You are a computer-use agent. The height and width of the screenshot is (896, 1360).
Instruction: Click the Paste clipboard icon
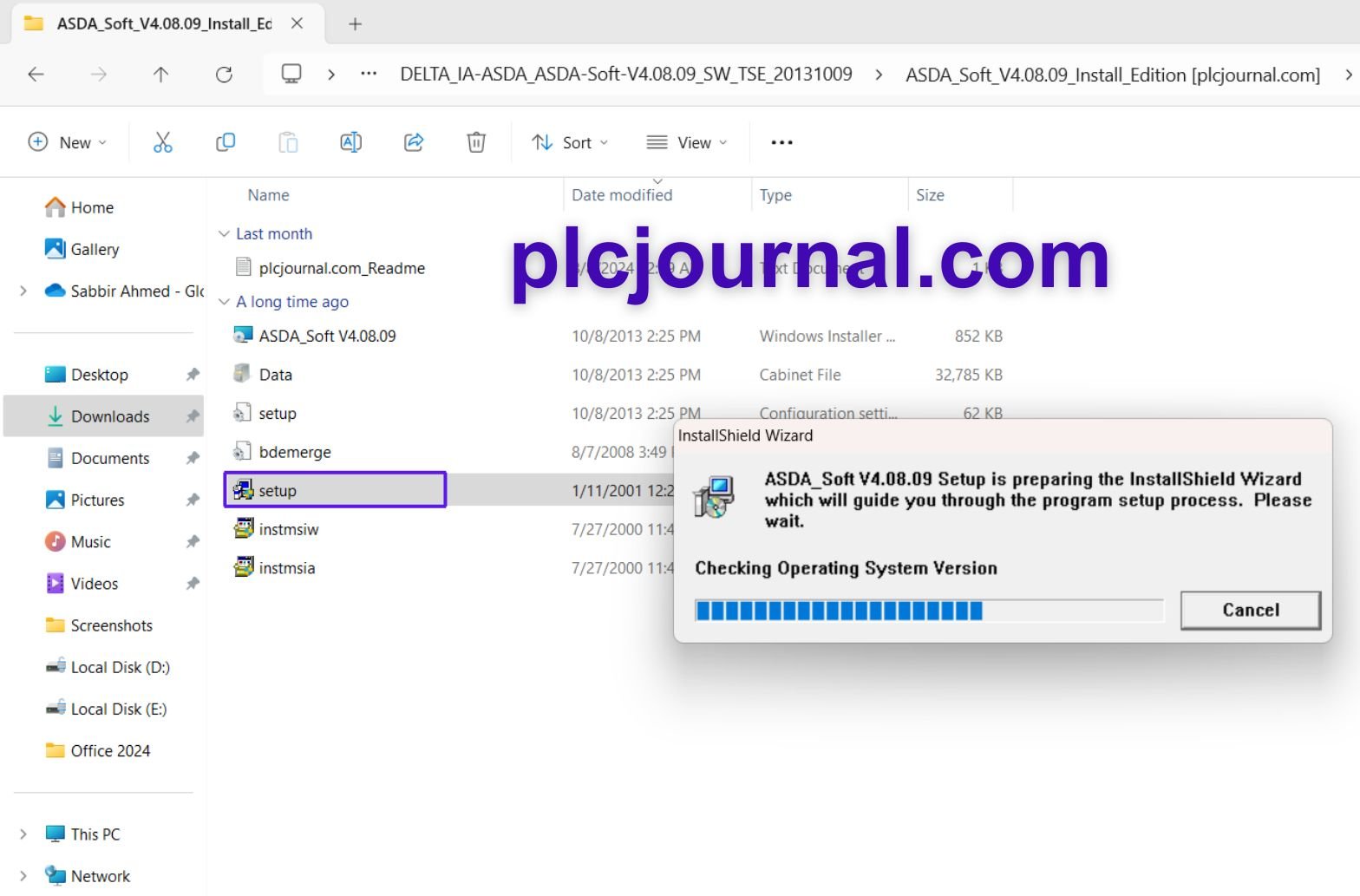point(288,142)
